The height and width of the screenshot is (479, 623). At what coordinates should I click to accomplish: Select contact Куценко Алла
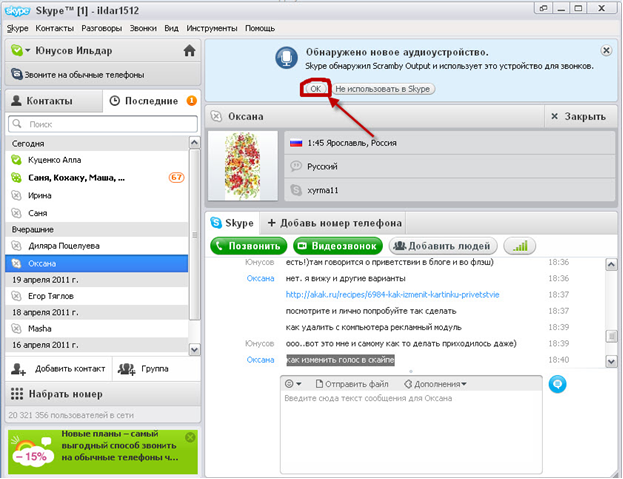97,160
